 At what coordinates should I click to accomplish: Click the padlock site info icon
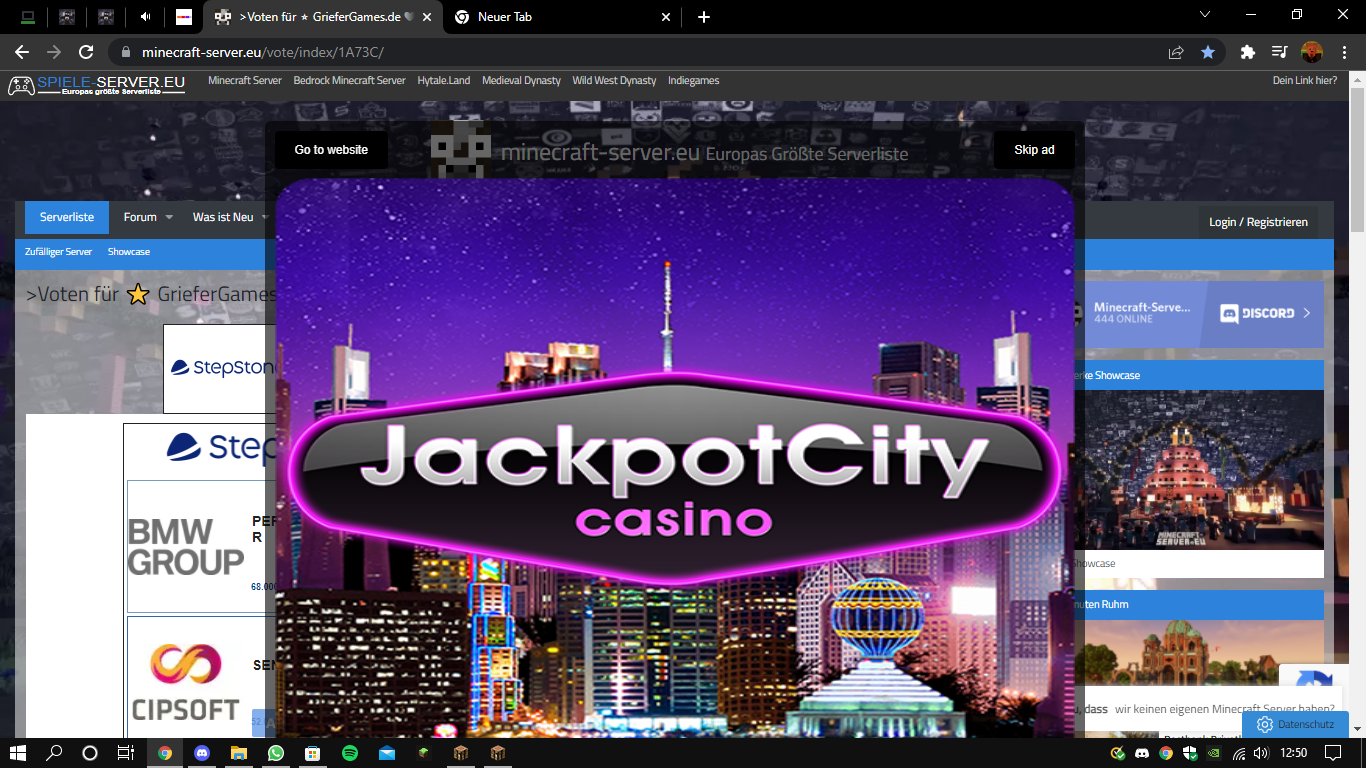pyautogui.click(x=125, y=52)
